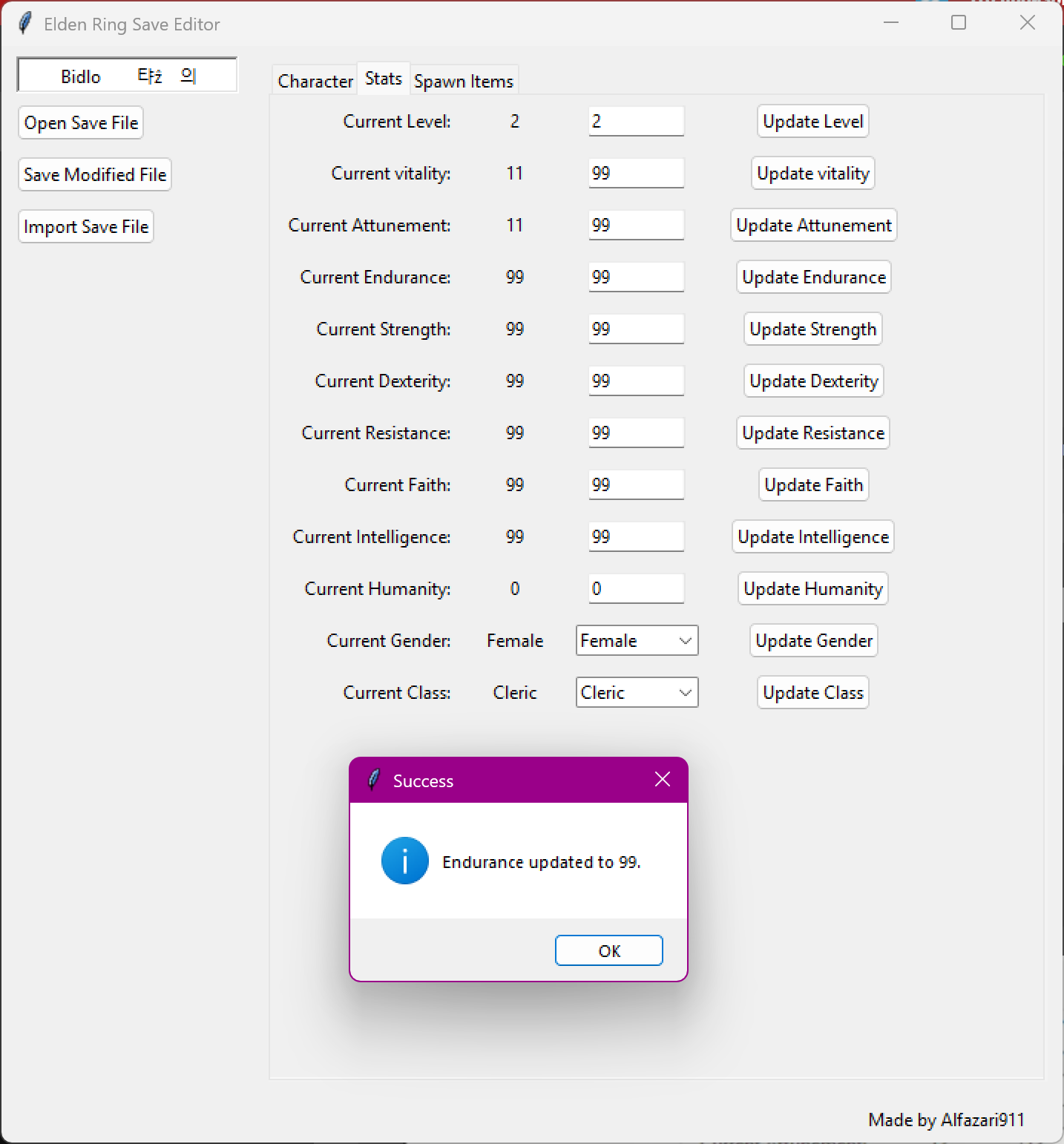Switch to the Character tab
Viewport: 1064px width, 1144px height.
pos(315,81)
